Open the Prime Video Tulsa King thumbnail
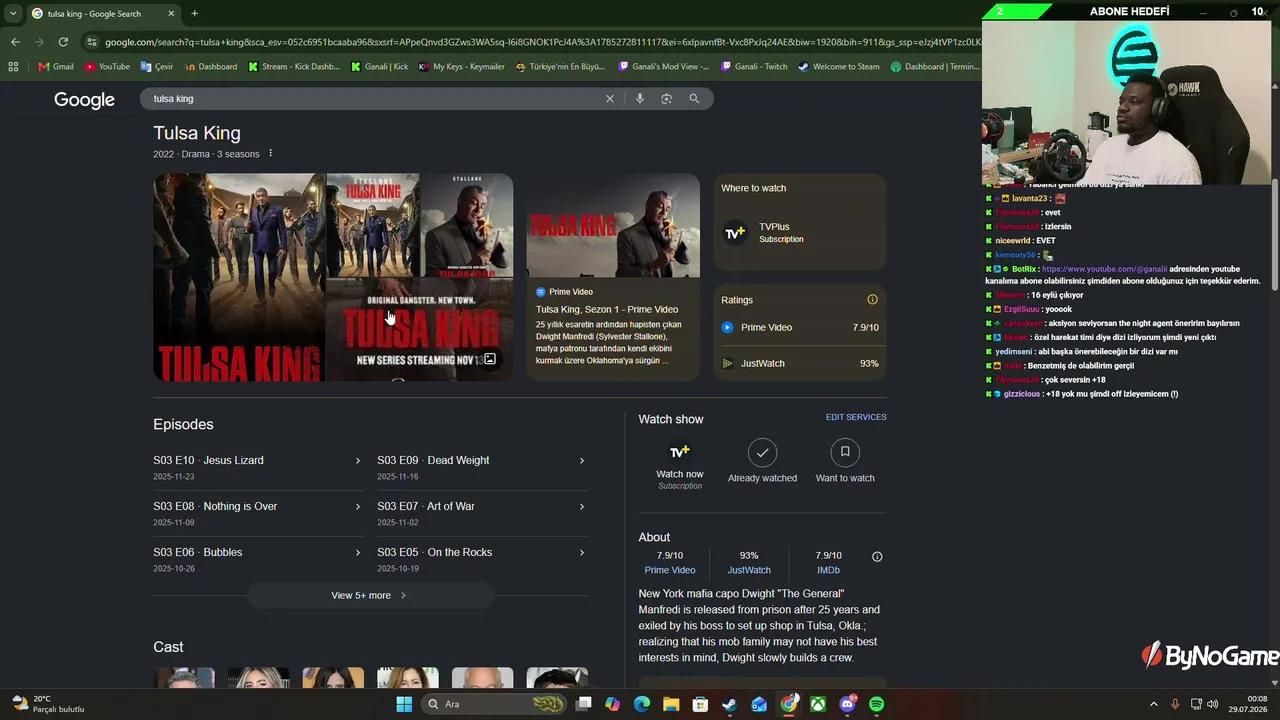The image size is (1280, 720). click(613, 225)
